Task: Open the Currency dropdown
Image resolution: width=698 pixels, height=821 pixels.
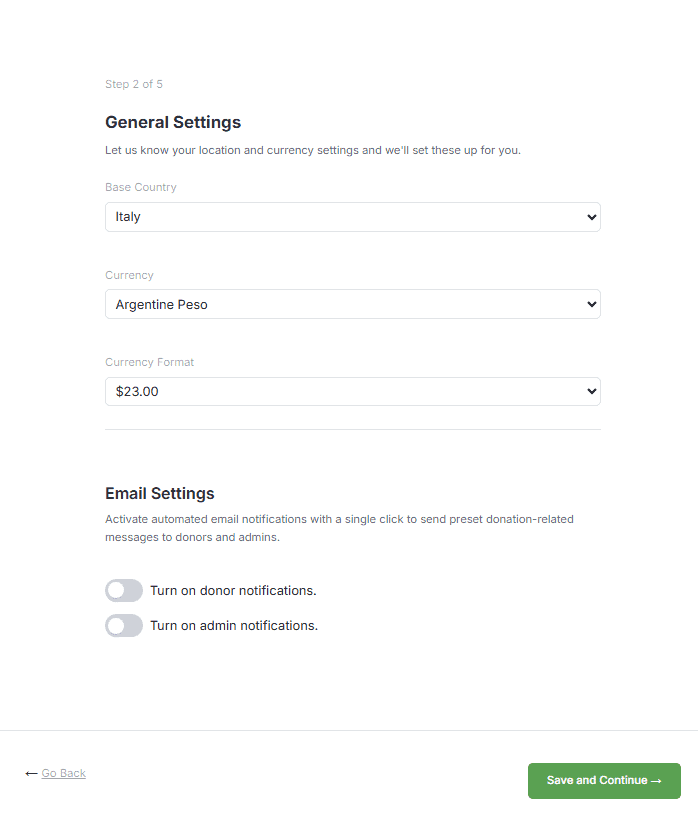Action: [x=352, y=304]
